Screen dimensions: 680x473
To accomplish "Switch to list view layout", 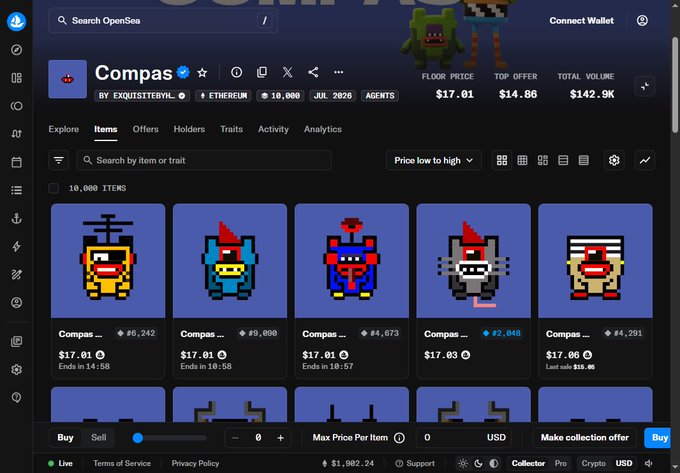I will (563, 160).
